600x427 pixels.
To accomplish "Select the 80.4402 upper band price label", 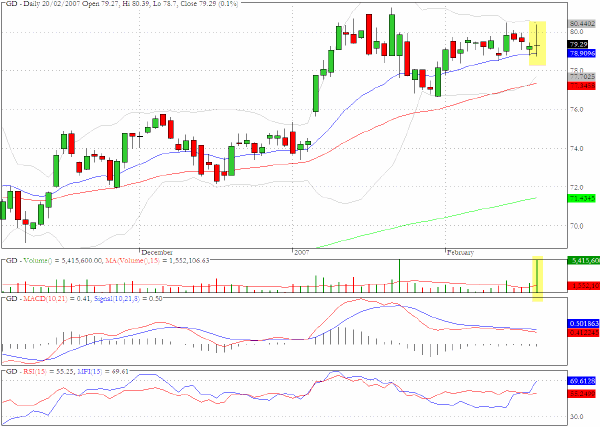I will 582,24.
